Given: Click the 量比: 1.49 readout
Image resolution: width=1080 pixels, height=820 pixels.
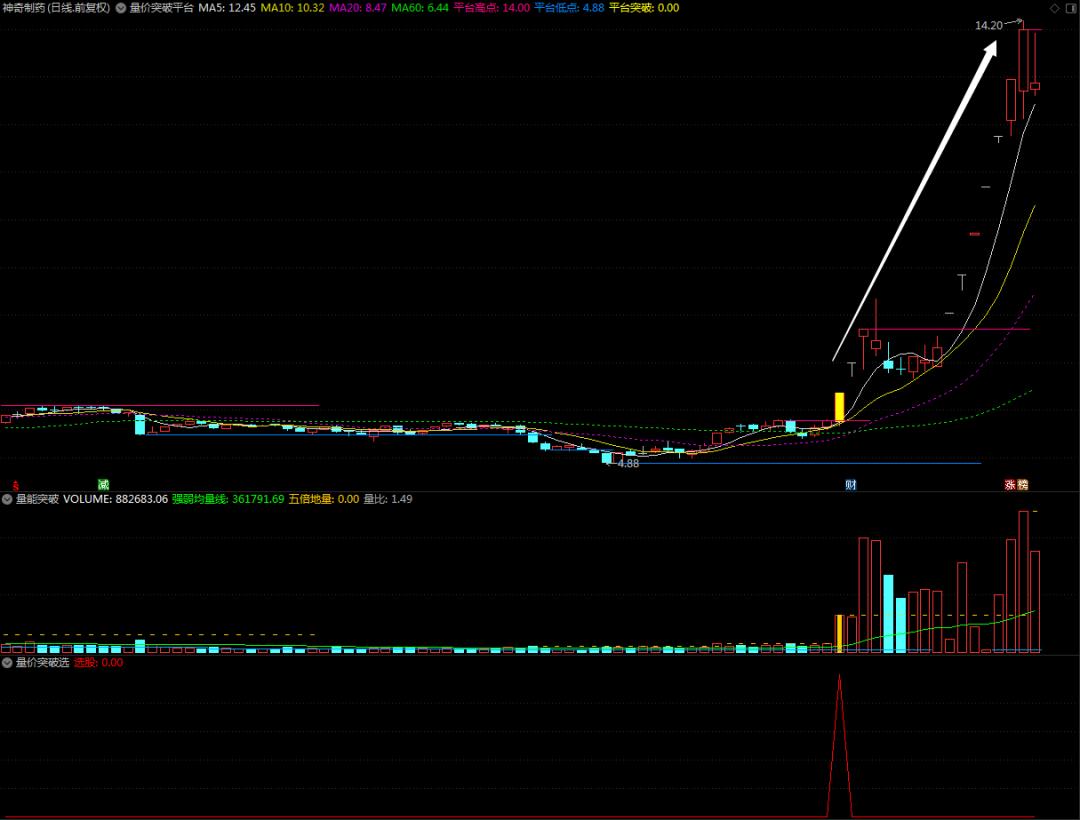Looking at the screenshot, I should [x=388, y=499].
